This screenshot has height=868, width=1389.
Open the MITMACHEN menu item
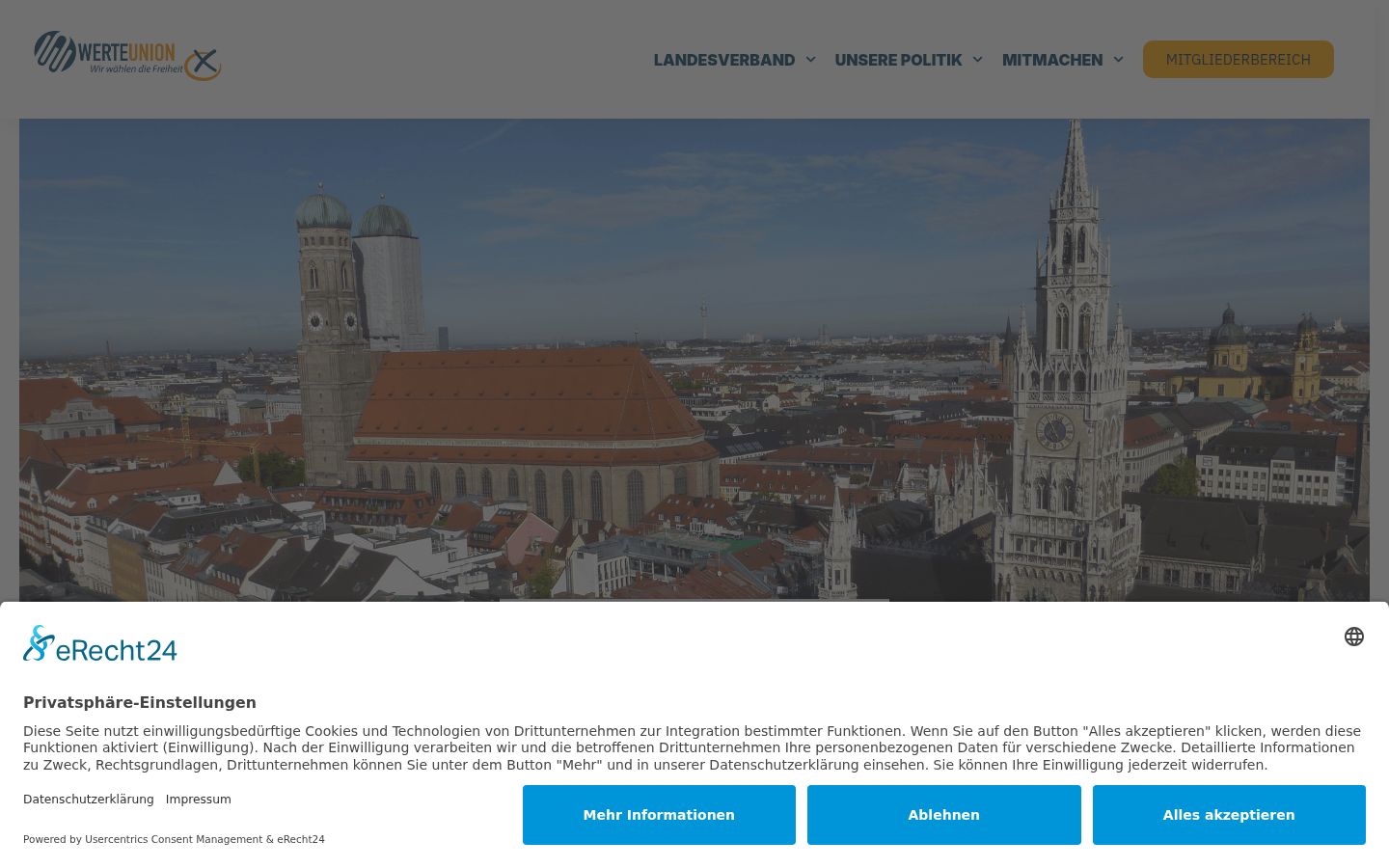(1052, 60)
